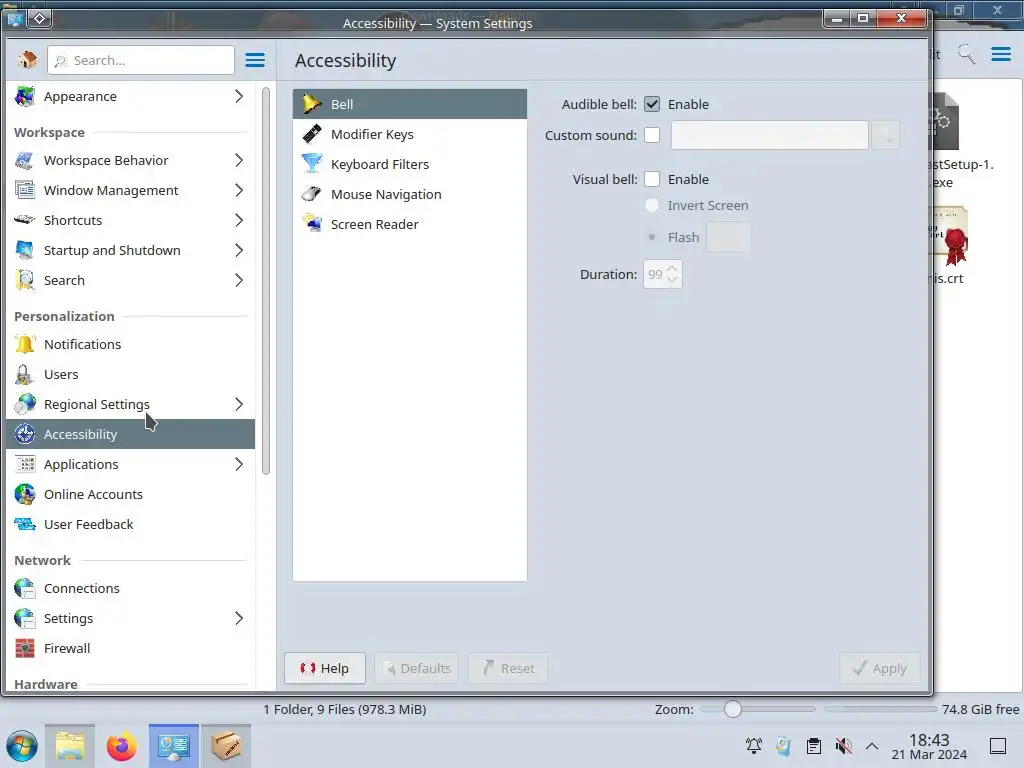Click the Startup and Shutdown icon
Image resolution: width=1024 pixels, height=768 pixels.
coord(25,250)
